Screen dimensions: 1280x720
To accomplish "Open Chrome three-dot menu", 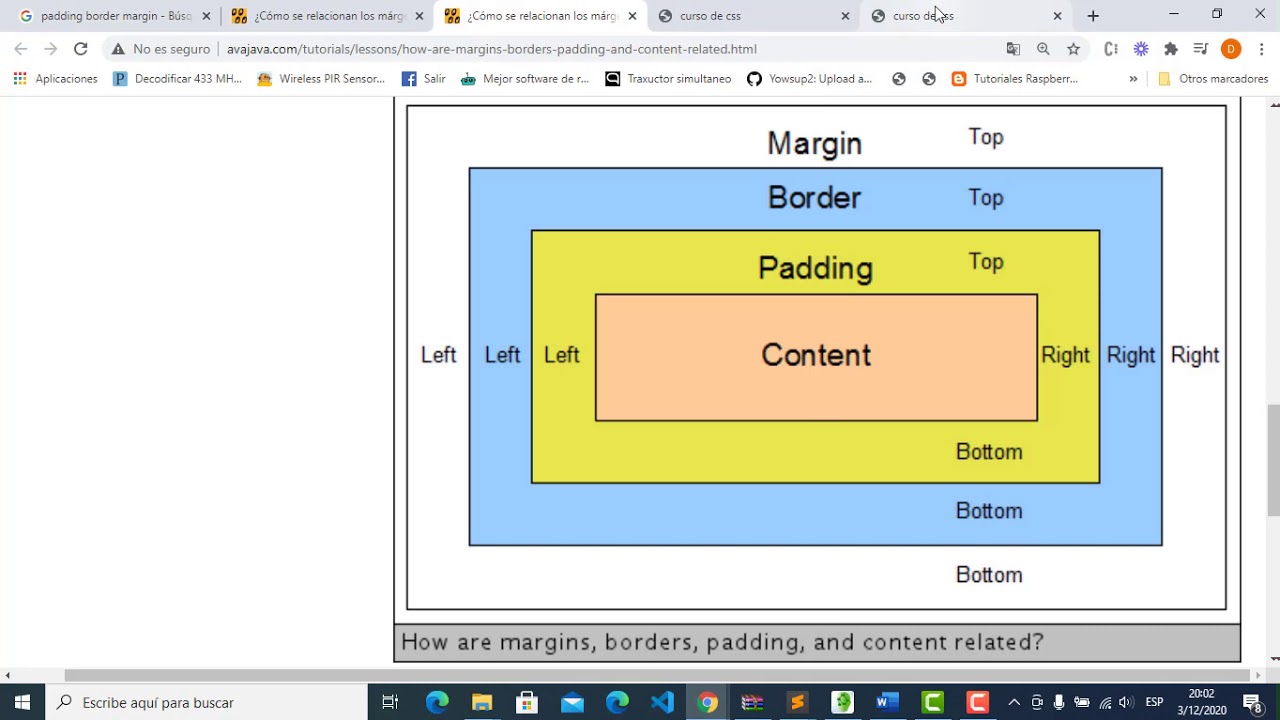I will 1261,48.
